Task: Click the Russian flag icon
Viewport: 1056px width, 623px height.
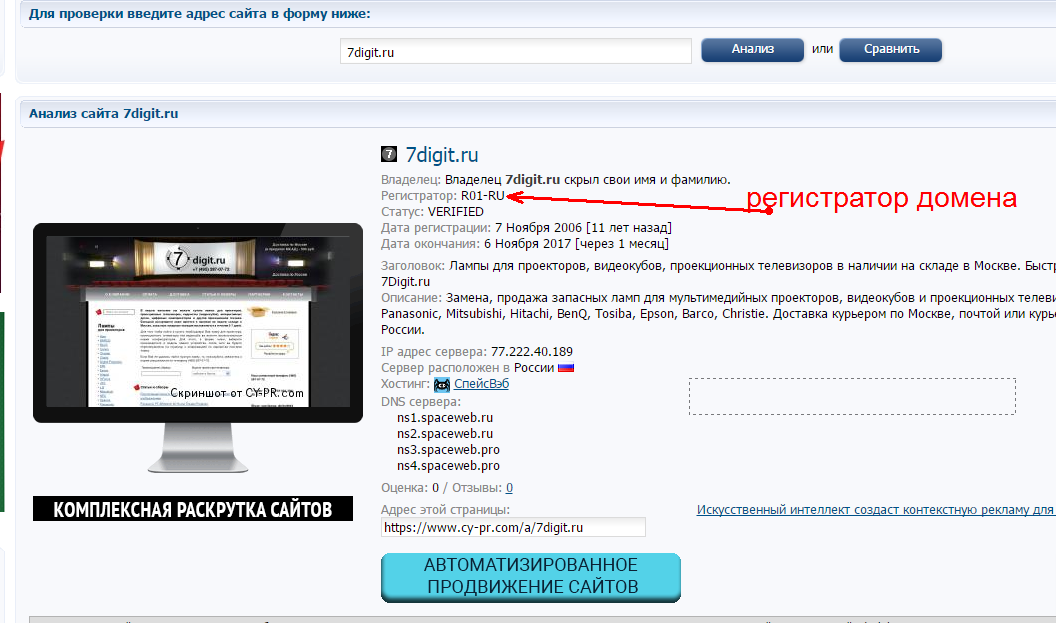Action: (566, 368)
